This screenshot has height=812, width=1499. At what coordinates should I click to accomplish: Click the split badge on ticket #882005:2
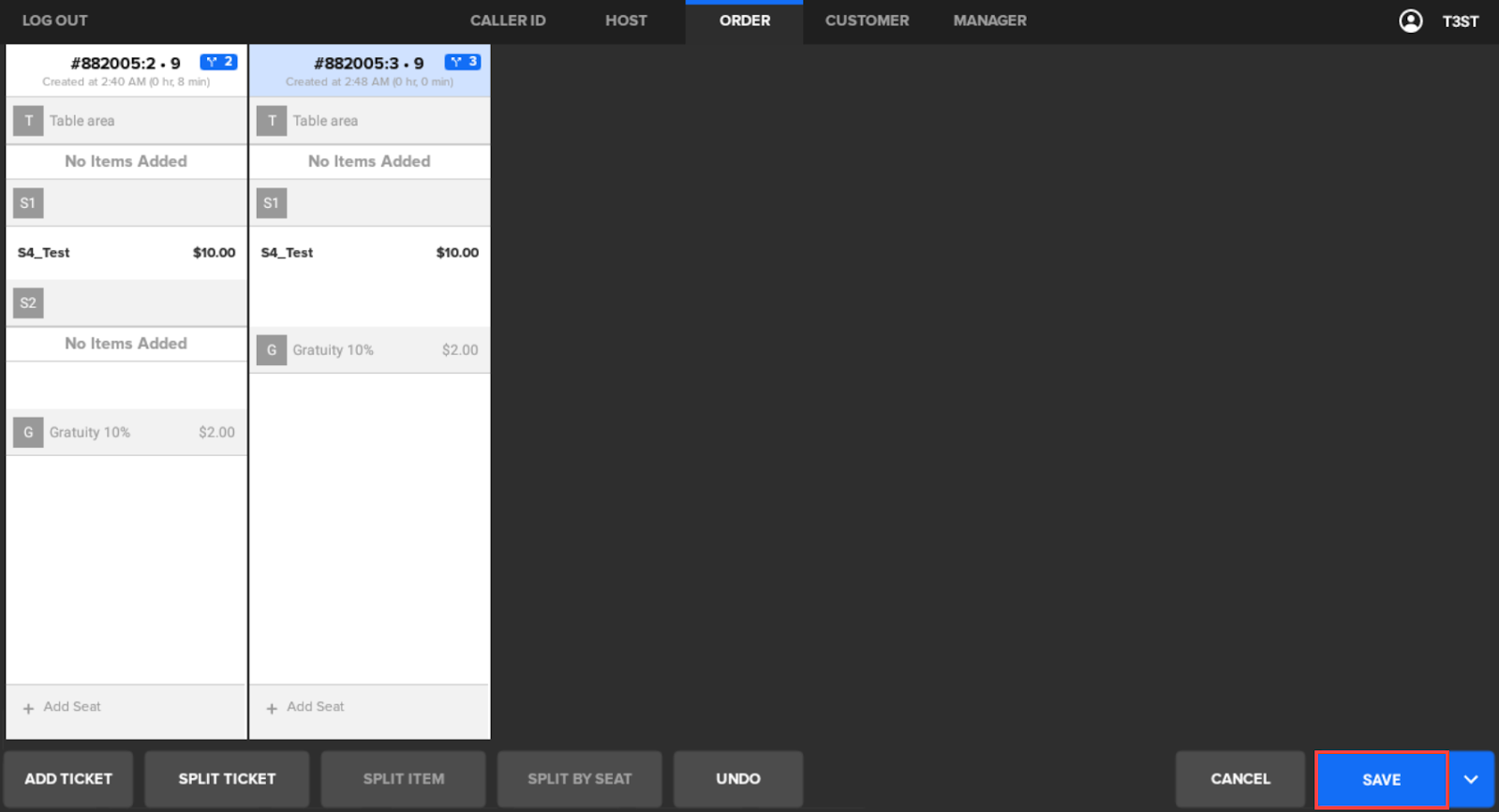pos(218,62)
